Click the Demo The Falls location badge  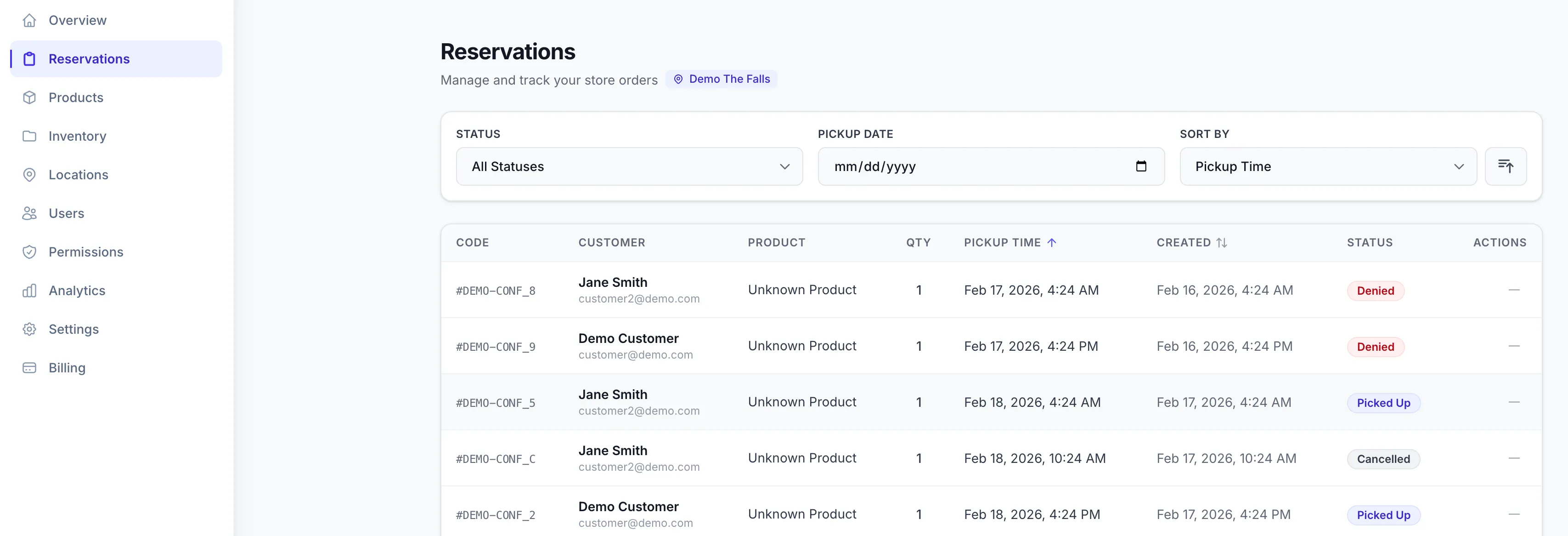click(721, 79)
